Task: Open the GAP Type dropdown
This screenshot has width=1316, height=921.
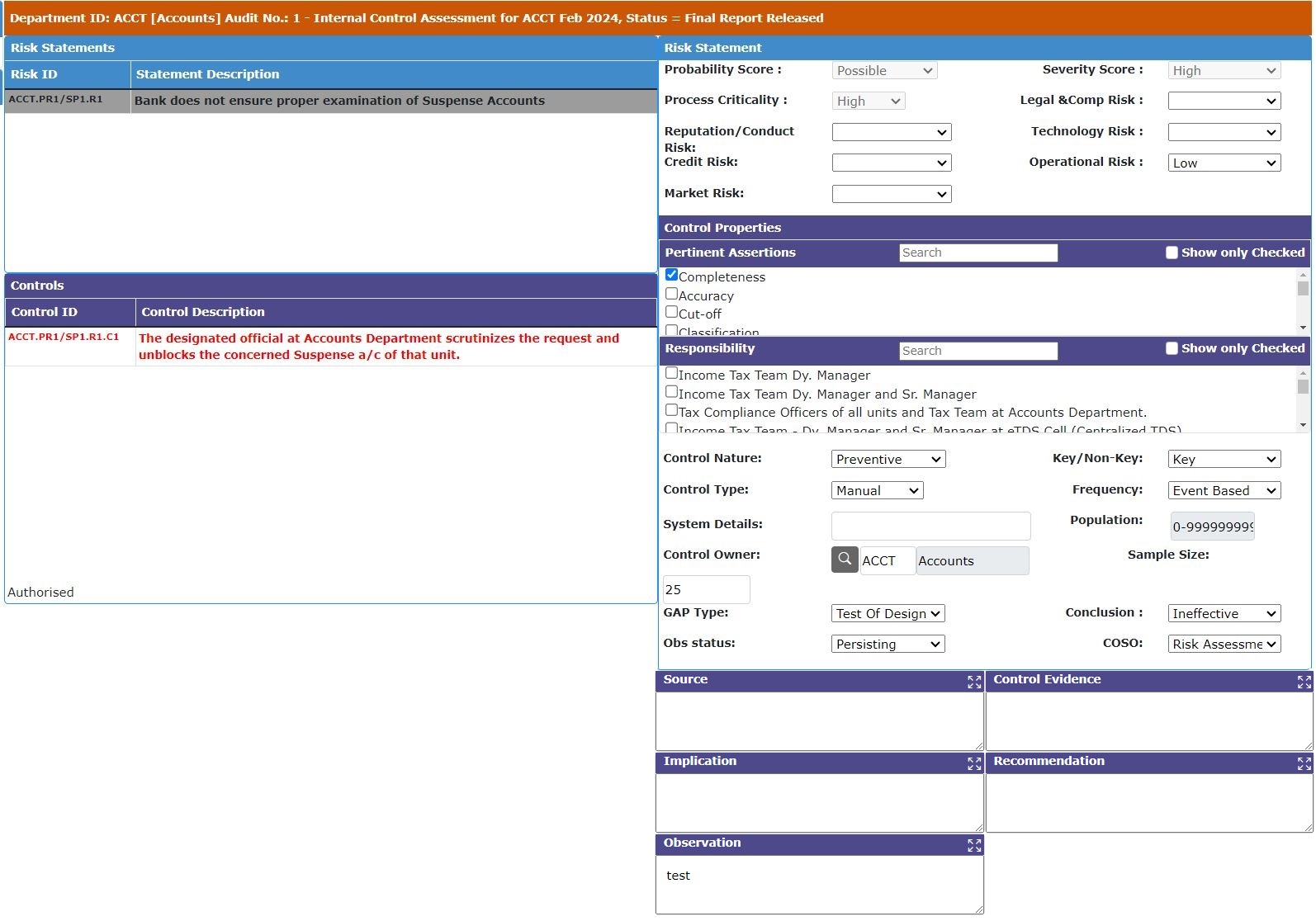Action: click(x=888, y=613)
